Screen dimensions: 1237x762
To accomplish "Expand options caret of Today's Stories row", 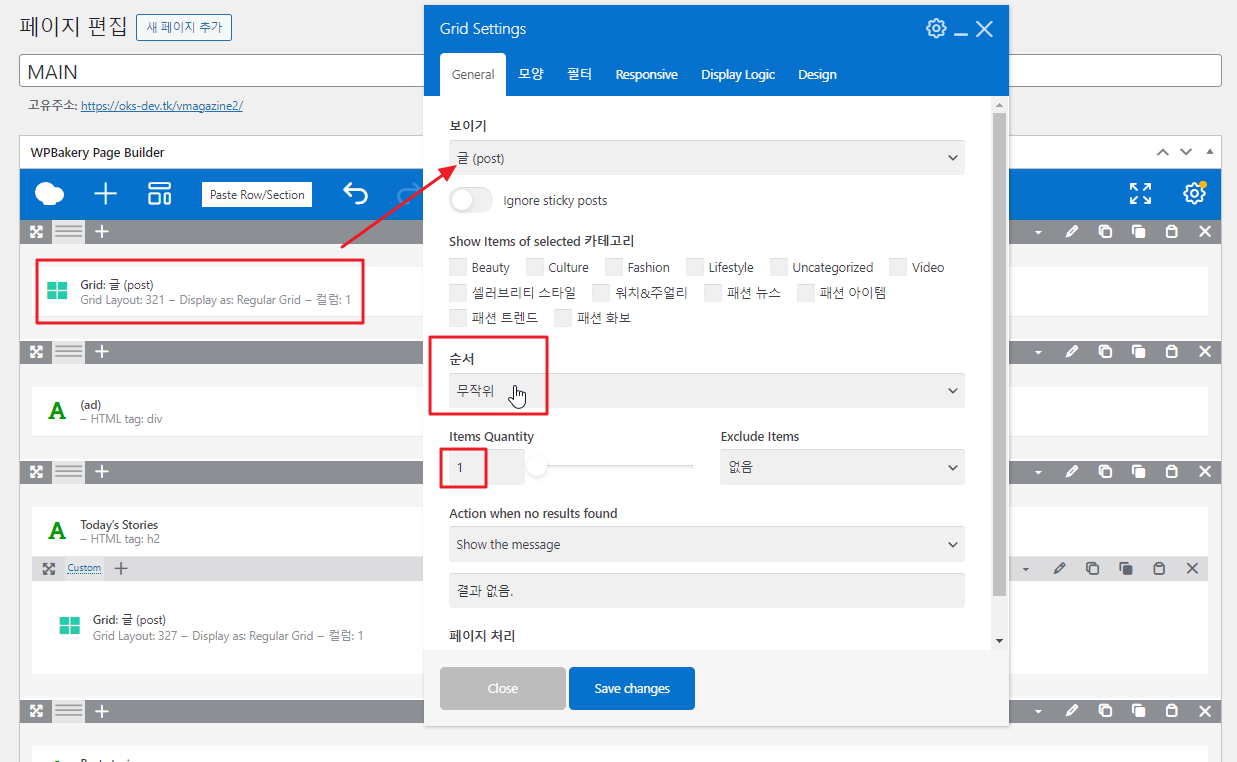I will (1039, 472).
